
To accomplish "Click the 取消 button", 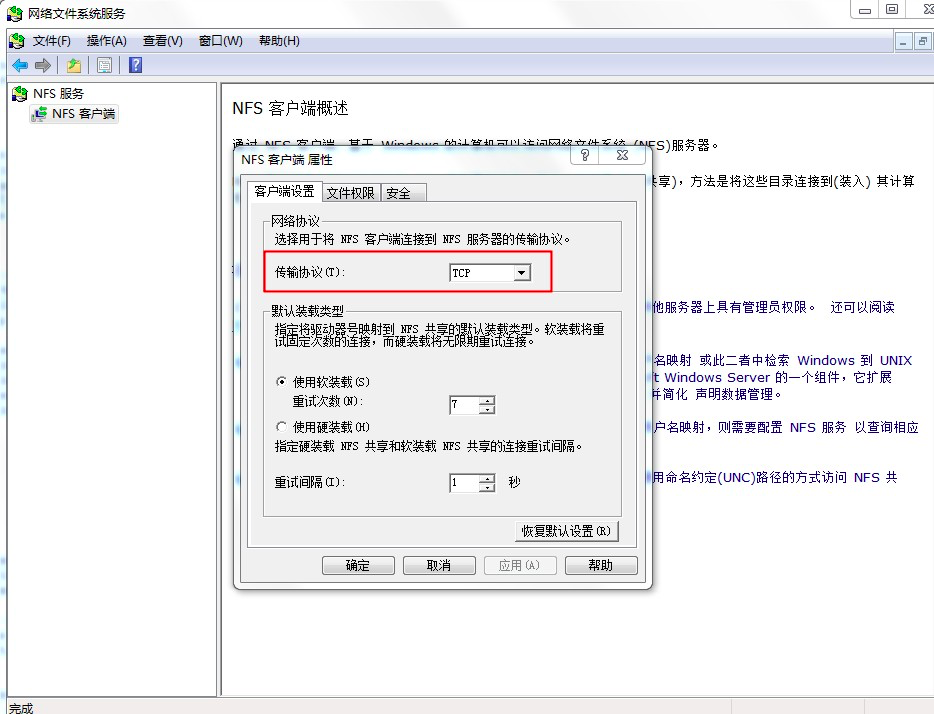I will (x=439, y=565).
